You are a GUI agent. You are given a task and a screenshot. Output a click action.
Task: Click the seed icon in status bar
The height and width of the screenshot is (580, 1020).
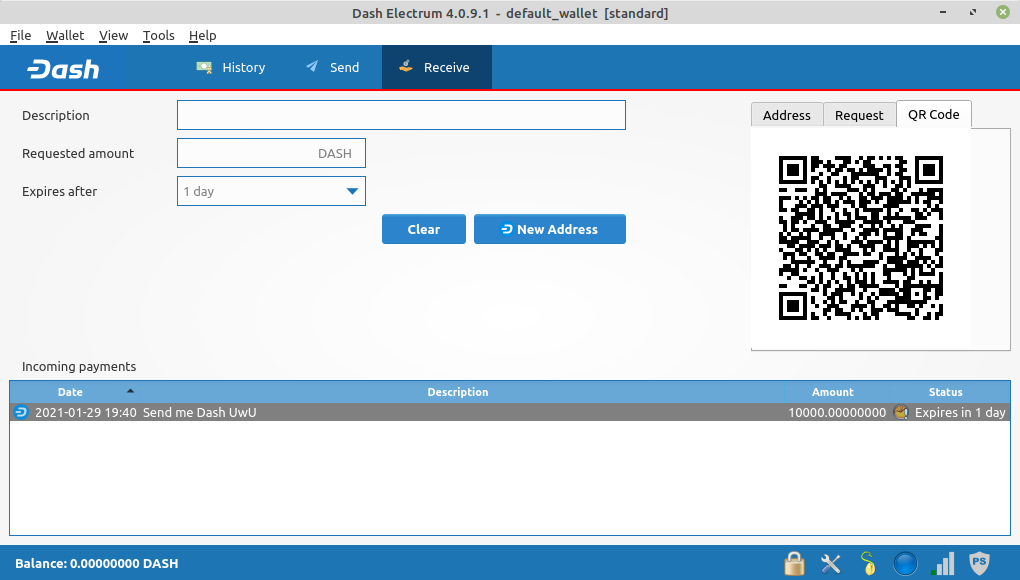pos(868,563)
